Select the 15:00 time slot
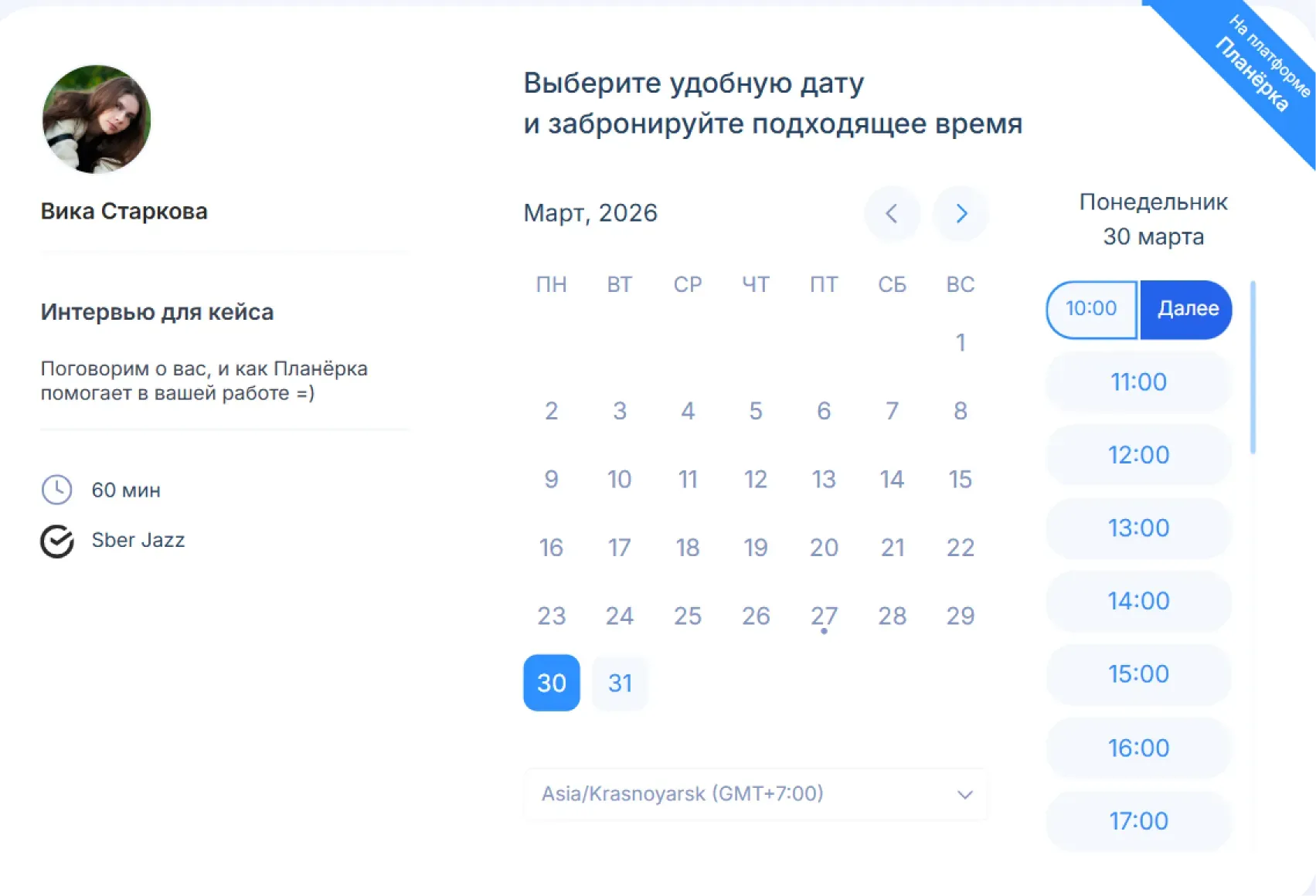1316x896 pixels. pos(1138,674)
